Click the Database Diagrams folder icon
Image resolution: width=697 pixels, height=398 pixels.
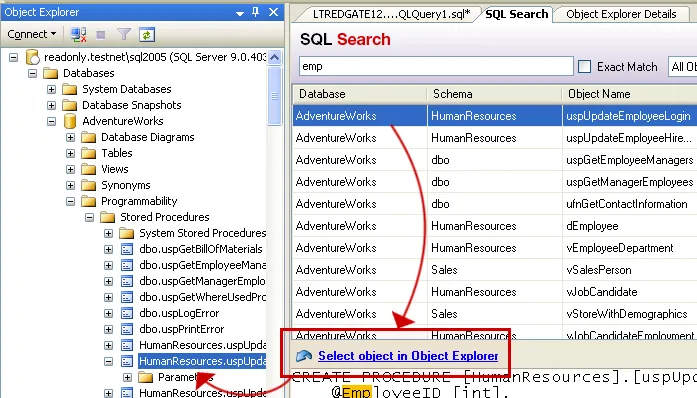(88, 137)
